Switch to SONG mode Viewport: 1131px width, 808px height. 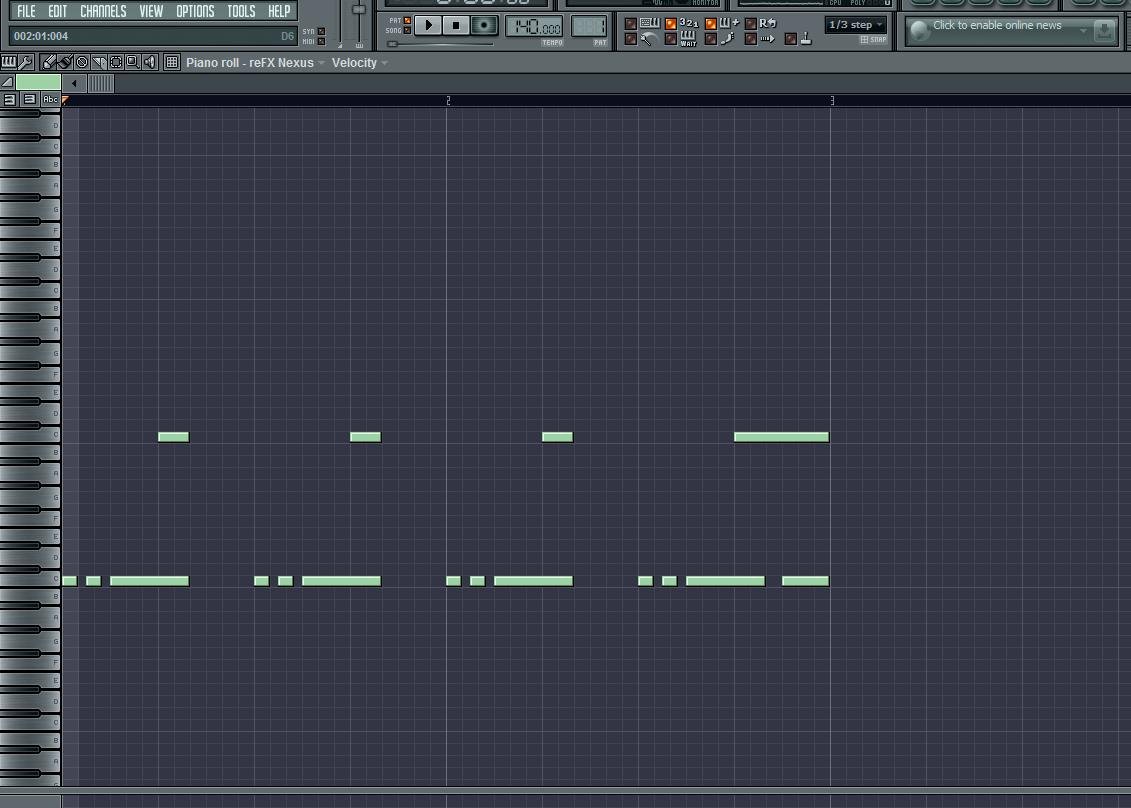408,30
